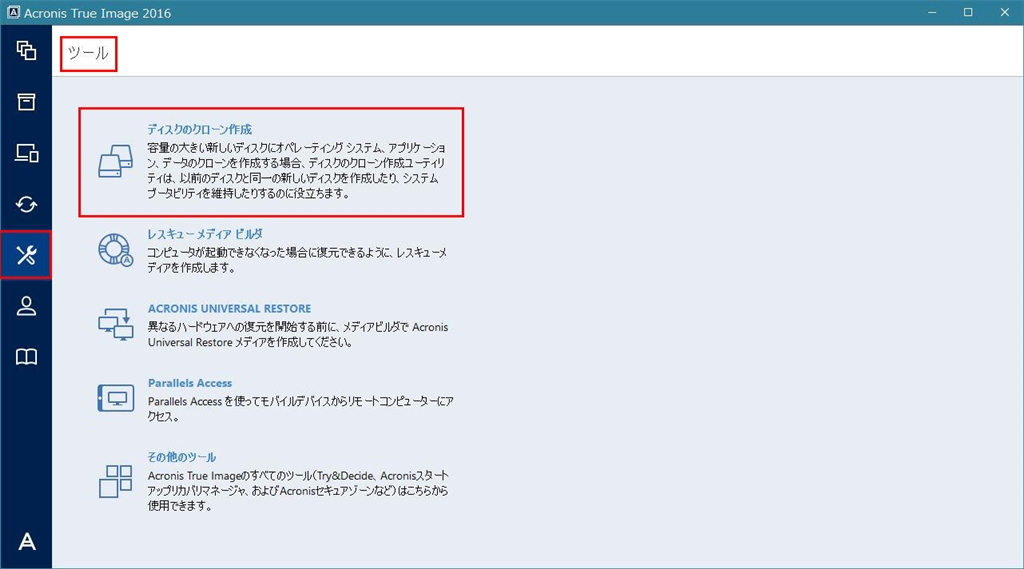Click the disk clone description text
The image size is (1024, 569).
pyautogui.click(x=296, y=171)
